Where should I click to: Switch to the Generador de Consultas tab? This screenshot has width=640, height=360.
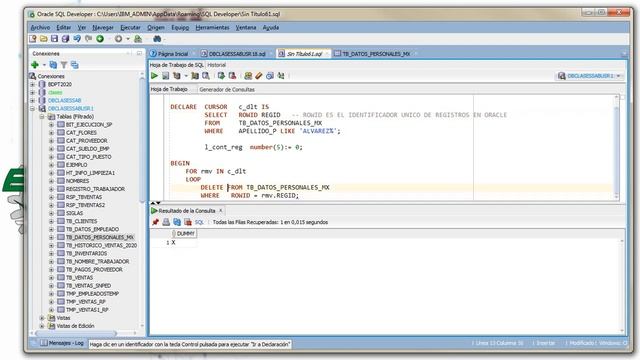point(227,89)
